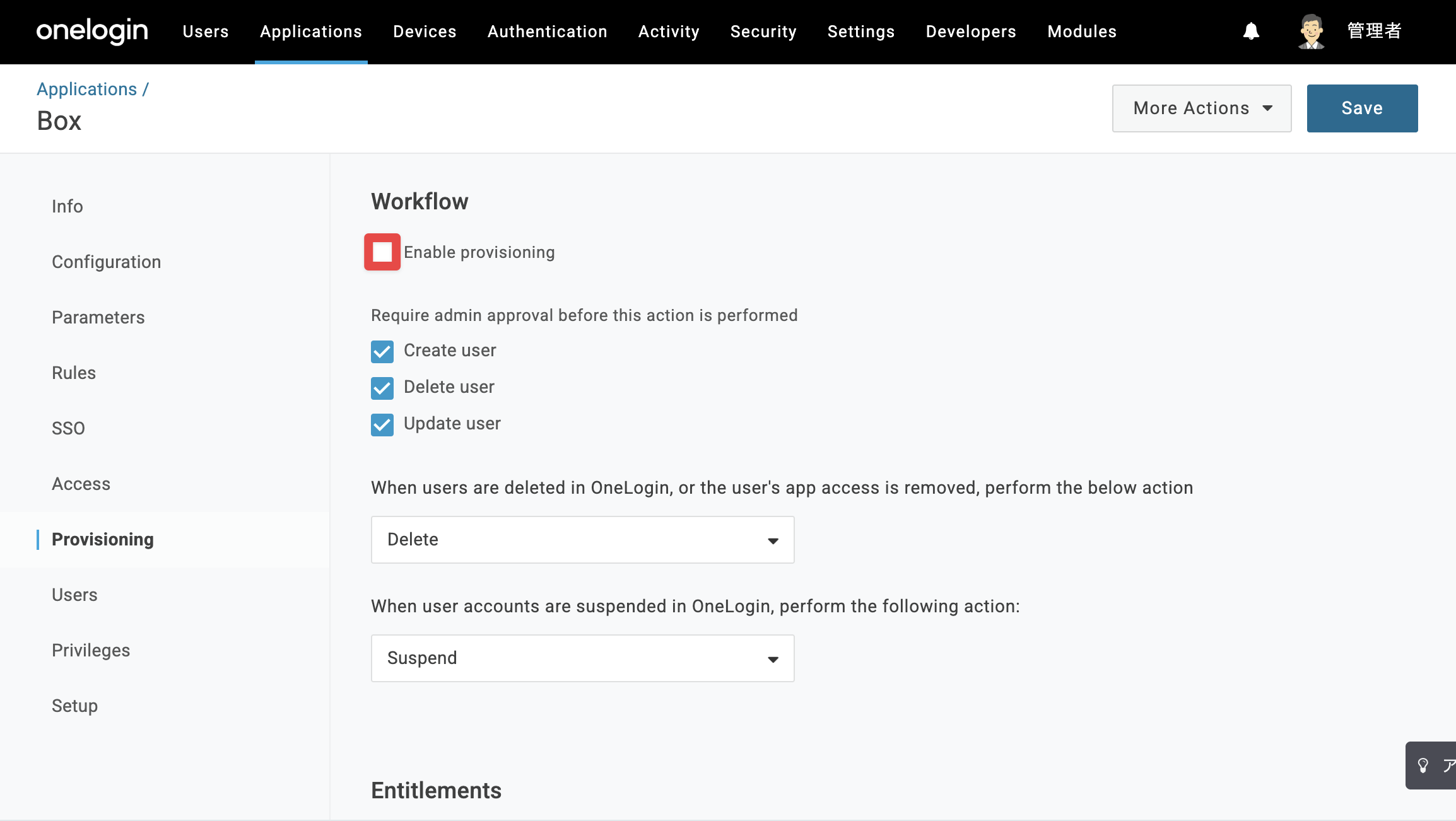Viewport: 1456px width, 821px height.
Task: Open the lightbulb help widget
Action: click(x=1431, y=766)
